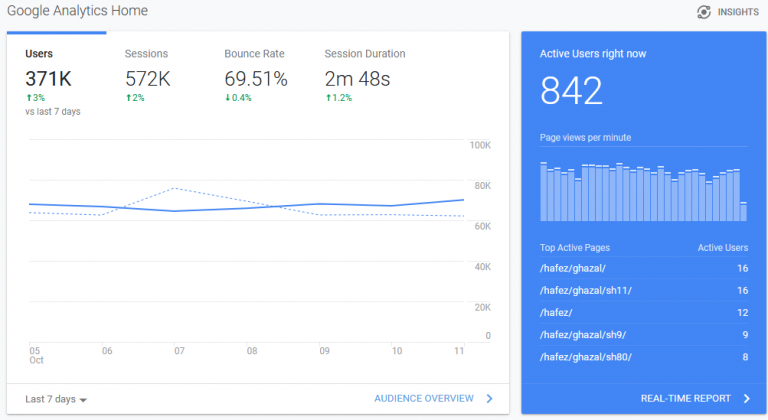Click the Users green up-arrow indicator

[29, 98]
